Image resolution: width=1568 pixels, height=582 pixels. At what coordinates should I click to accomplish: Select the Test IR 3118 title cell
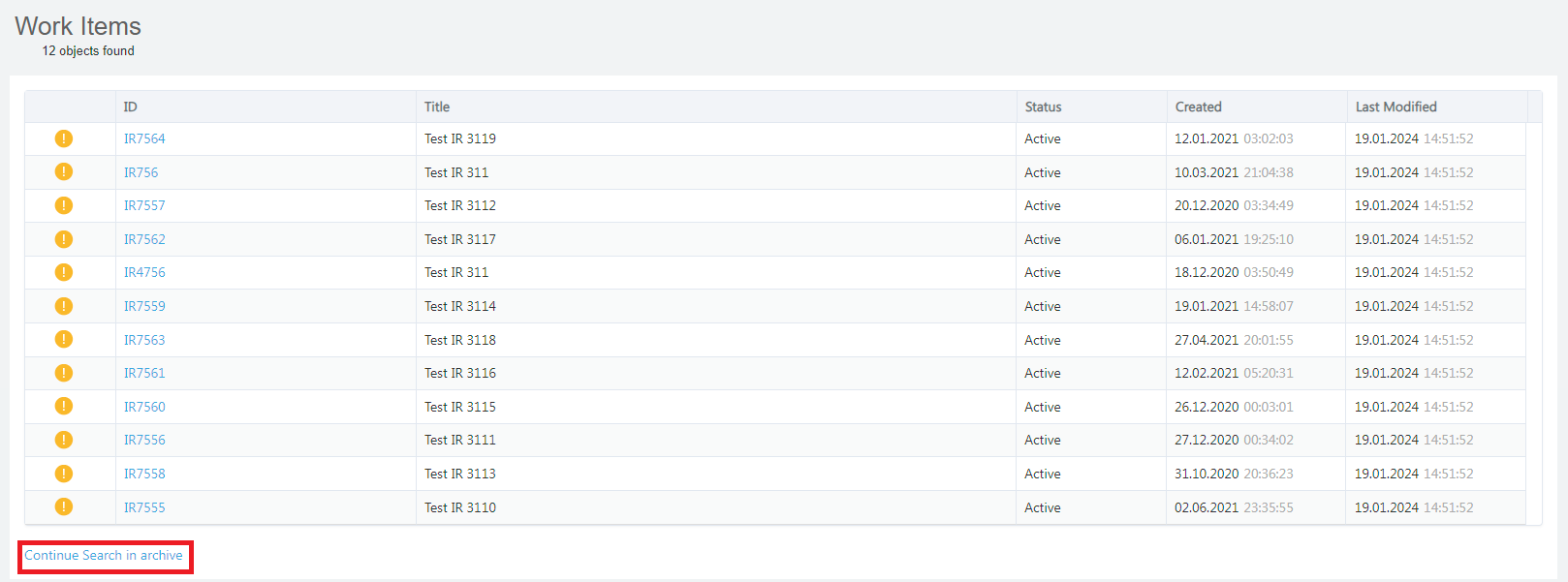(460, 340)
